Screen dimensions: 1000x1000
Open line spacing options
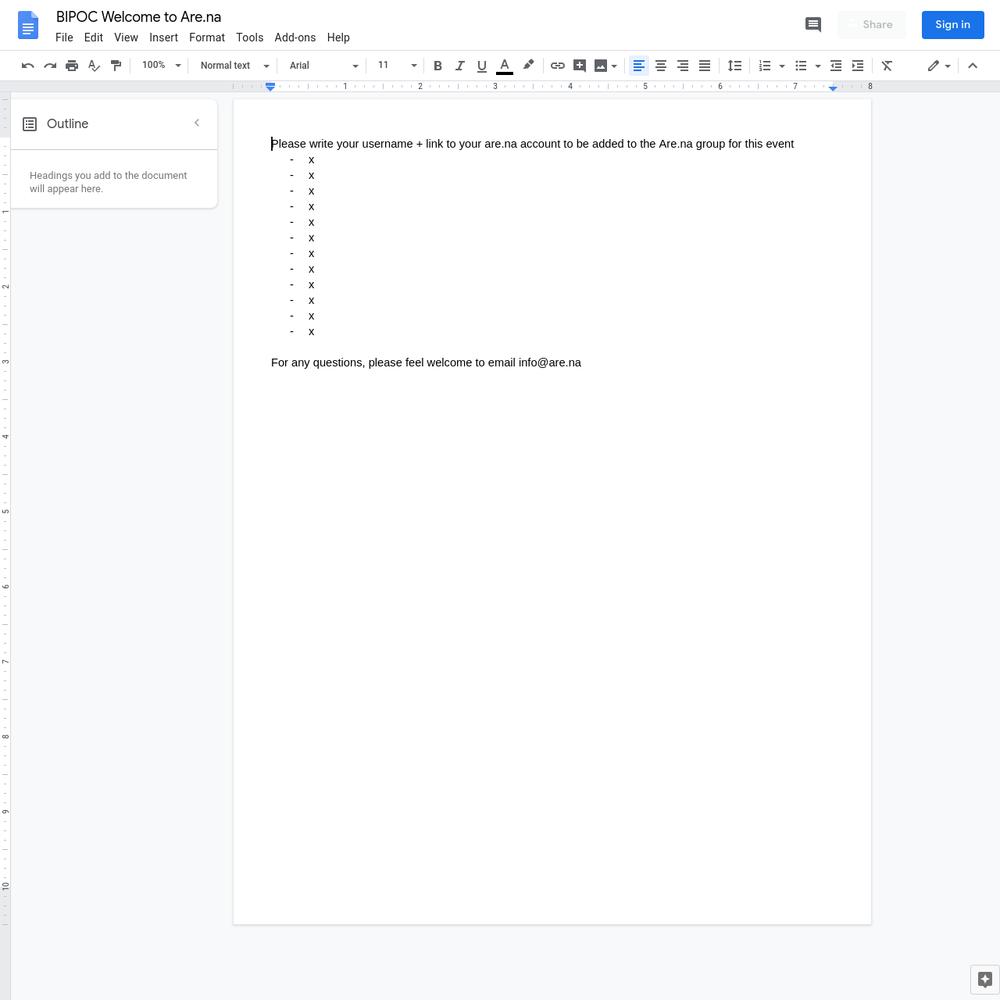[735, 66]
